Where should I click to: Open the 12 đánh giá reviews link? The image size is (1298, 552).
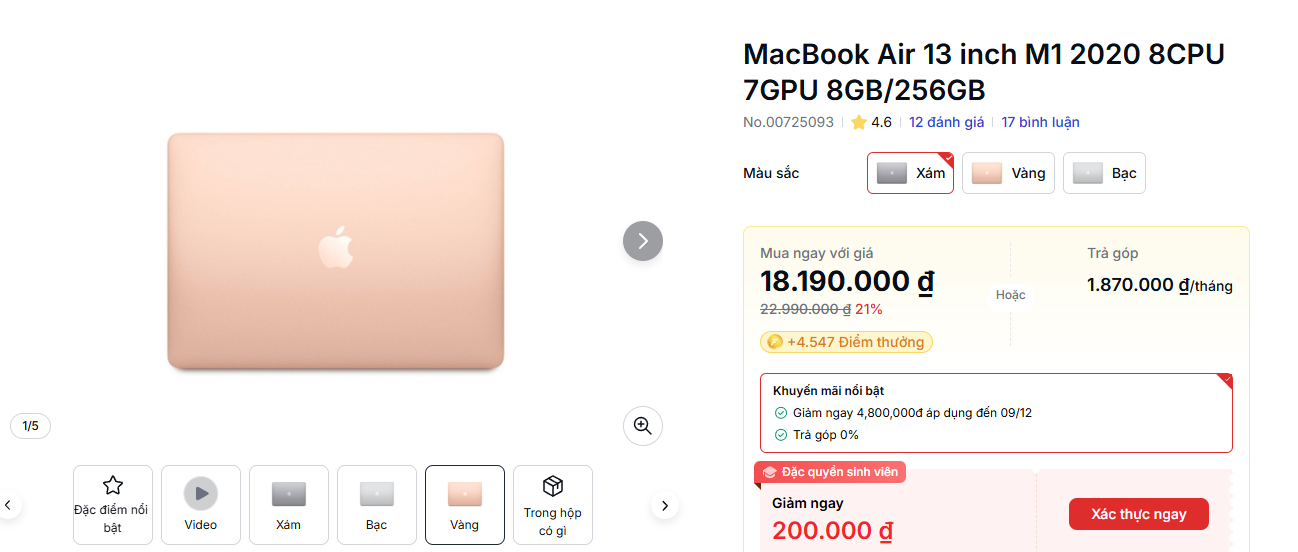pyautogui.click(x=946, y=122)
